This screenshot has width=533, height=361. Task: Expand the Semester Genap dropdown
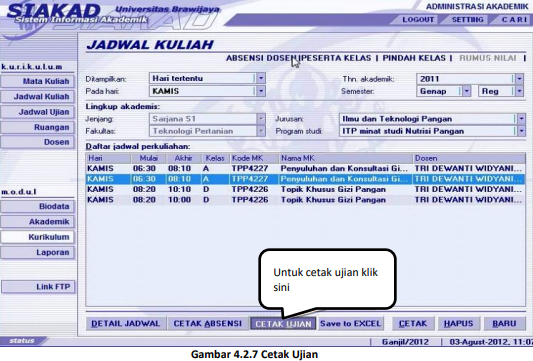466,91
